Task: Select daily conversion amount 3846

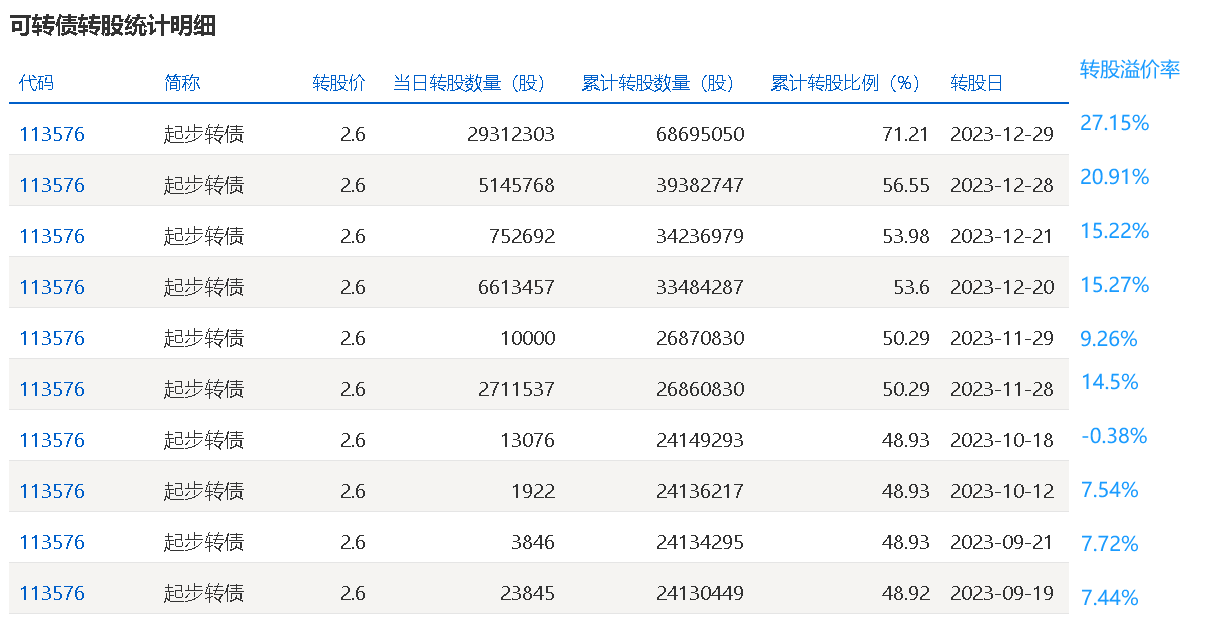Action: click(x=533, y=542)
